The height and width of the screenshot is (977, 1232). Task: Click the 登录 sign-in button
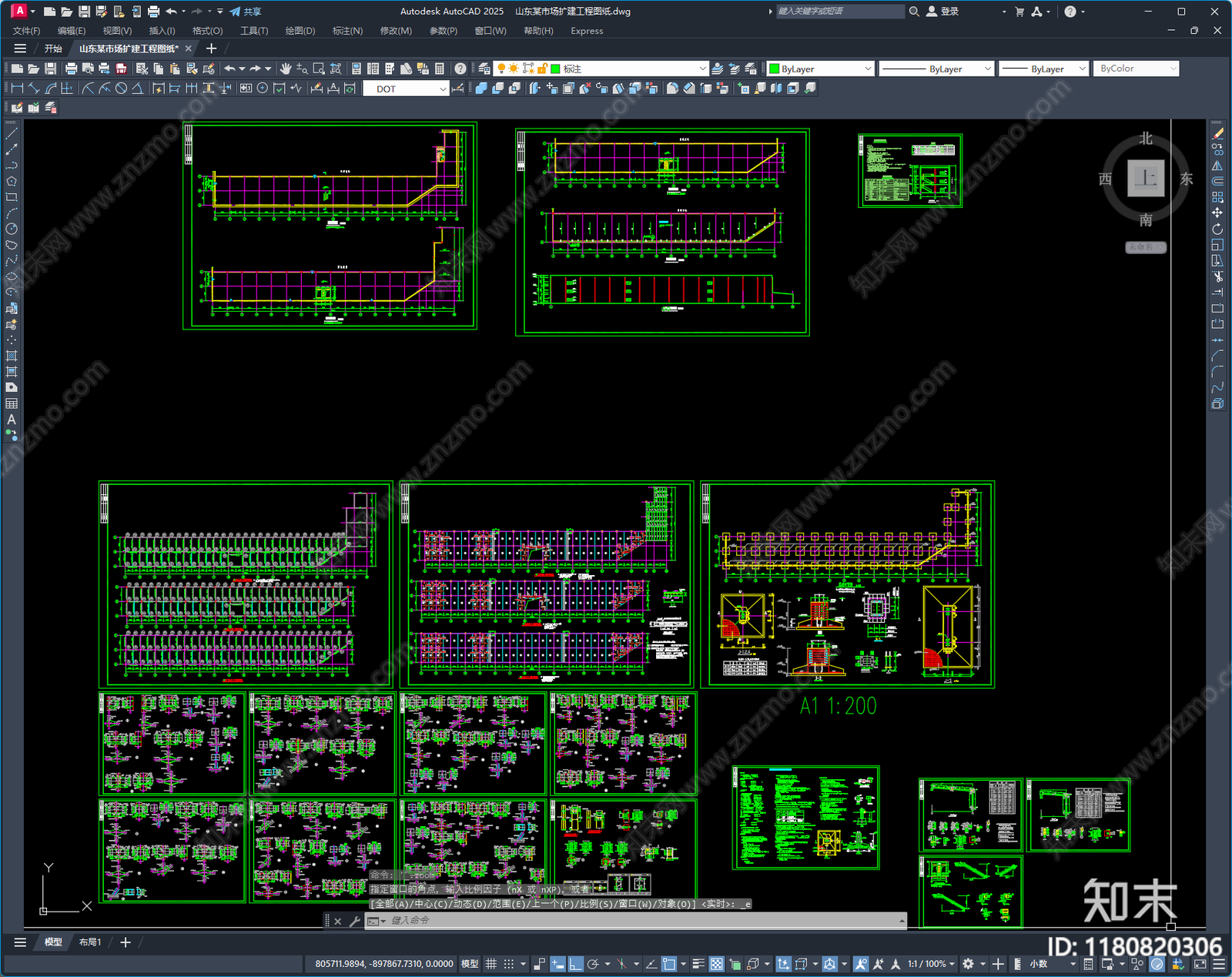[942, 12]
